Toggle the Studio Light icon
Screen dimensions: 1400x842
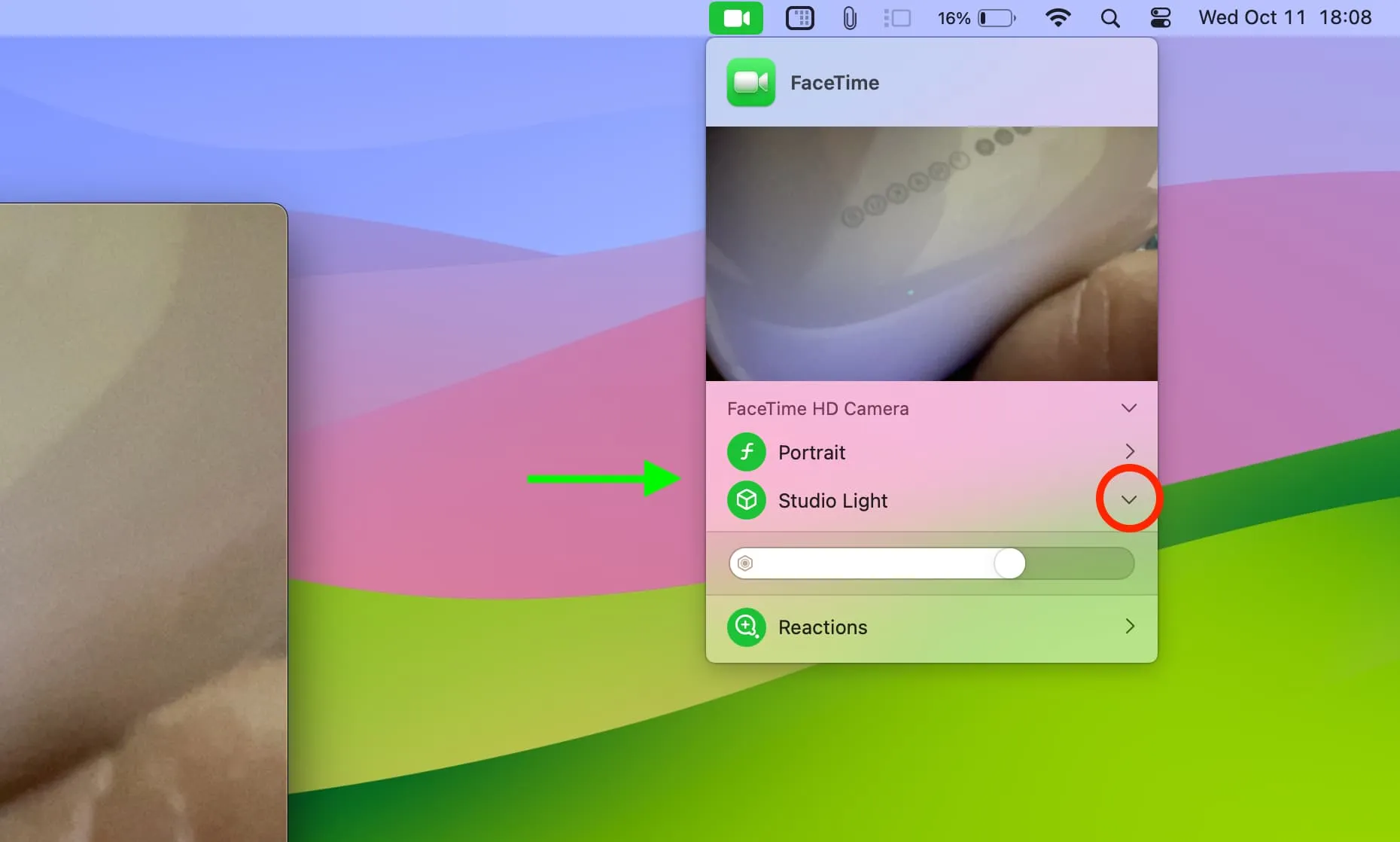(x=746, y=500)
